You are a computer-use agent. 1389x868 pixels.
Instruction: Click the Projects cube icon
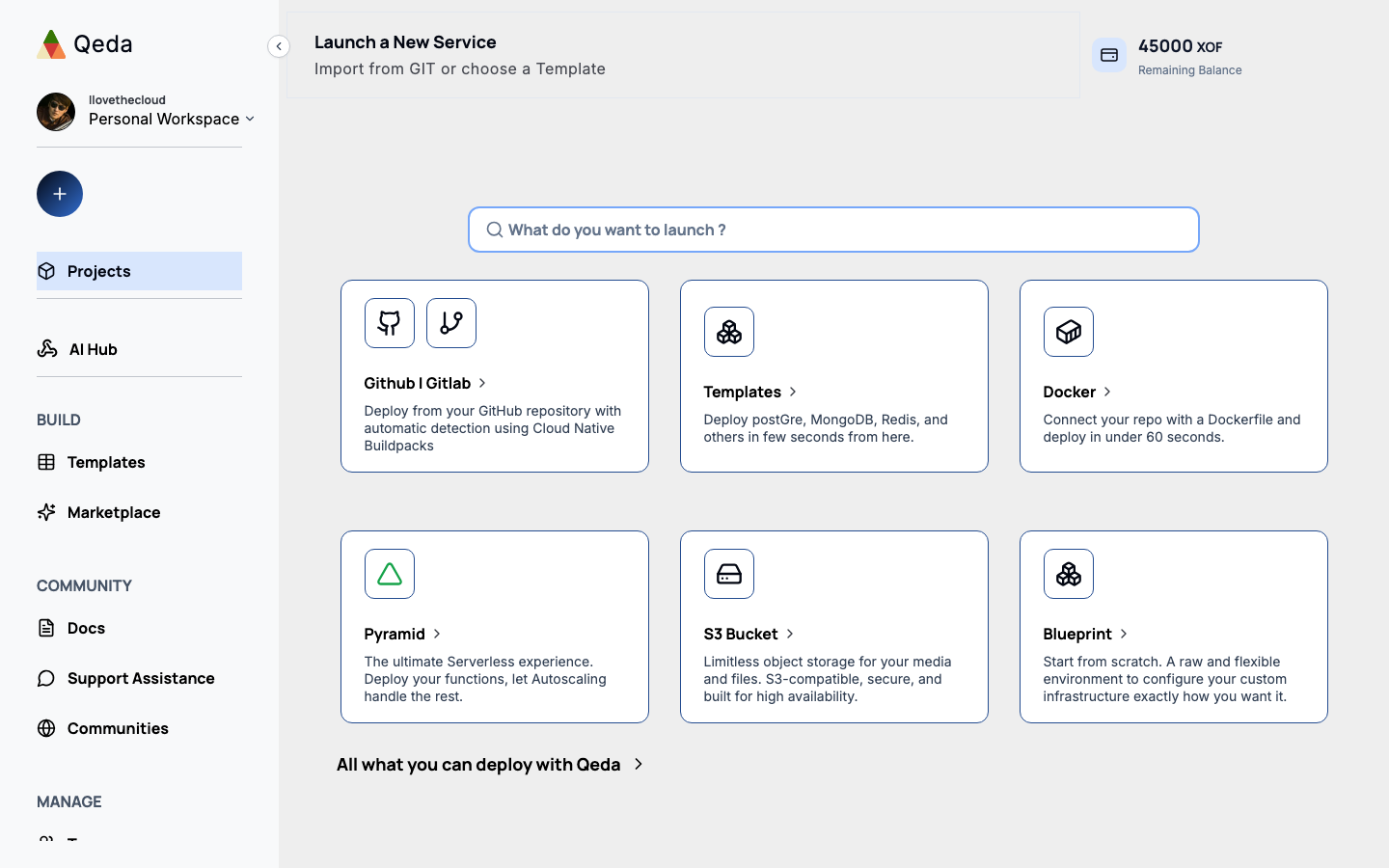point(46,271)
